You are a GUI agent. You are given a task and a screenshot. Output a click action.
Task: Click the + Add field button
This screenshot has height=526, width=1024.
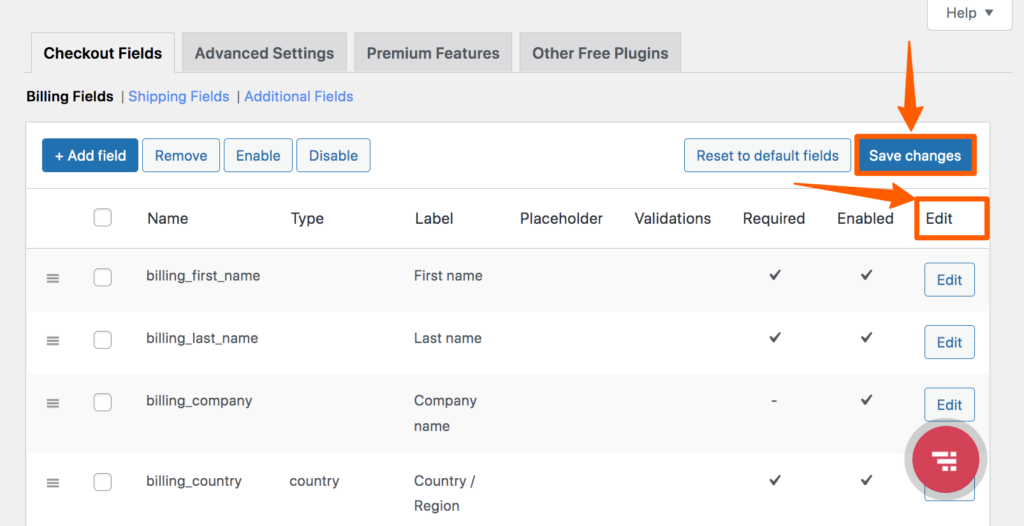pos(90,156)
